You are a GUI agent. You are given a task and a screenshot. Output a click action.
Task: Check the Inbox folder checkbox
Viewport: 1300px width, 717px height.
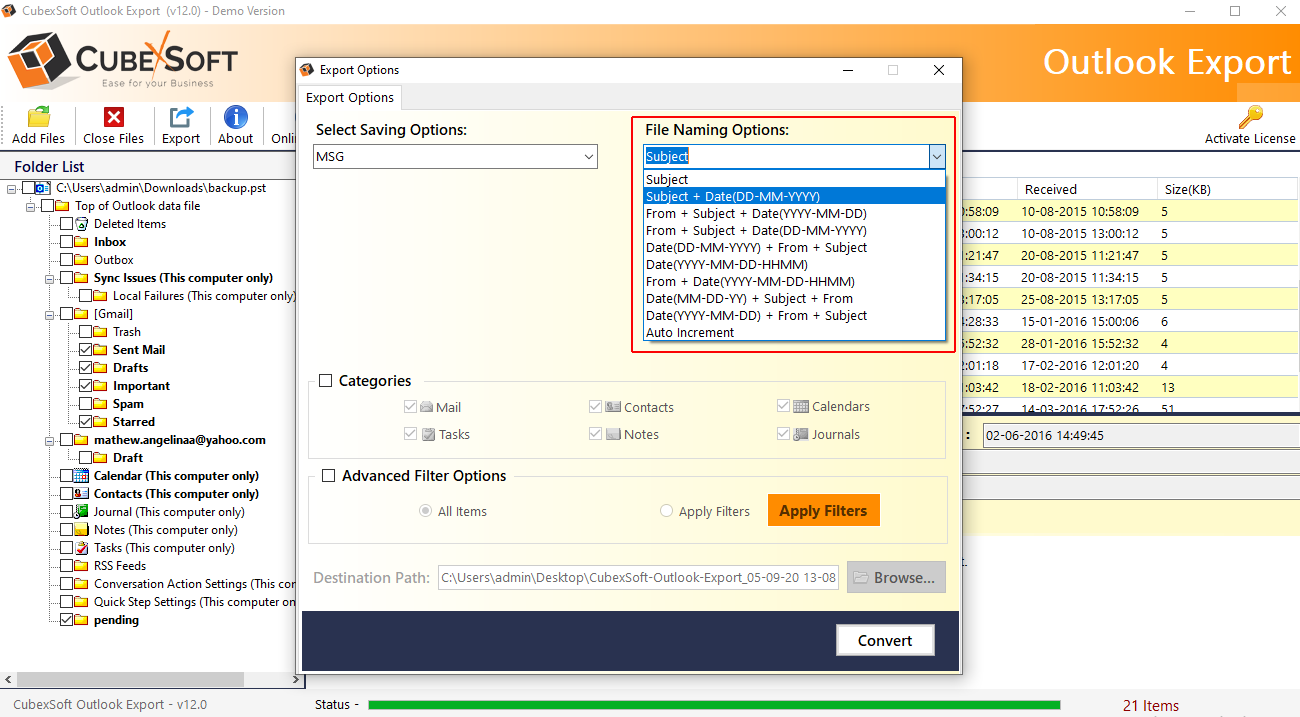(66, 242)
